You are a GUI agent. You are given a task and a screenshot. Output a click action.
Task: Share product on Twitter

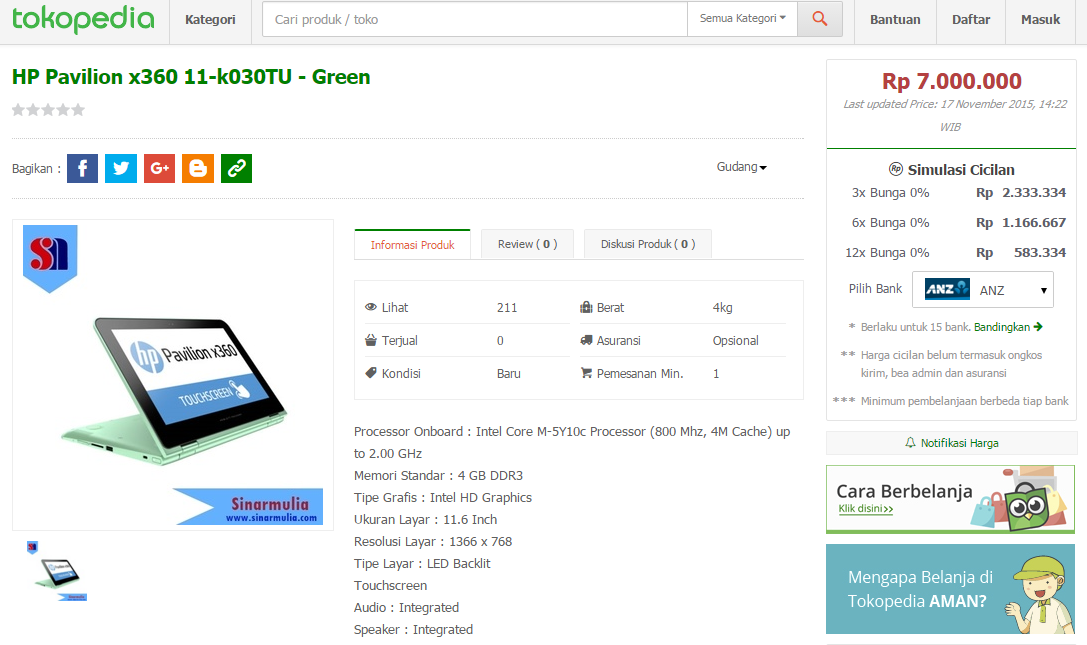[x=121, y=169]
